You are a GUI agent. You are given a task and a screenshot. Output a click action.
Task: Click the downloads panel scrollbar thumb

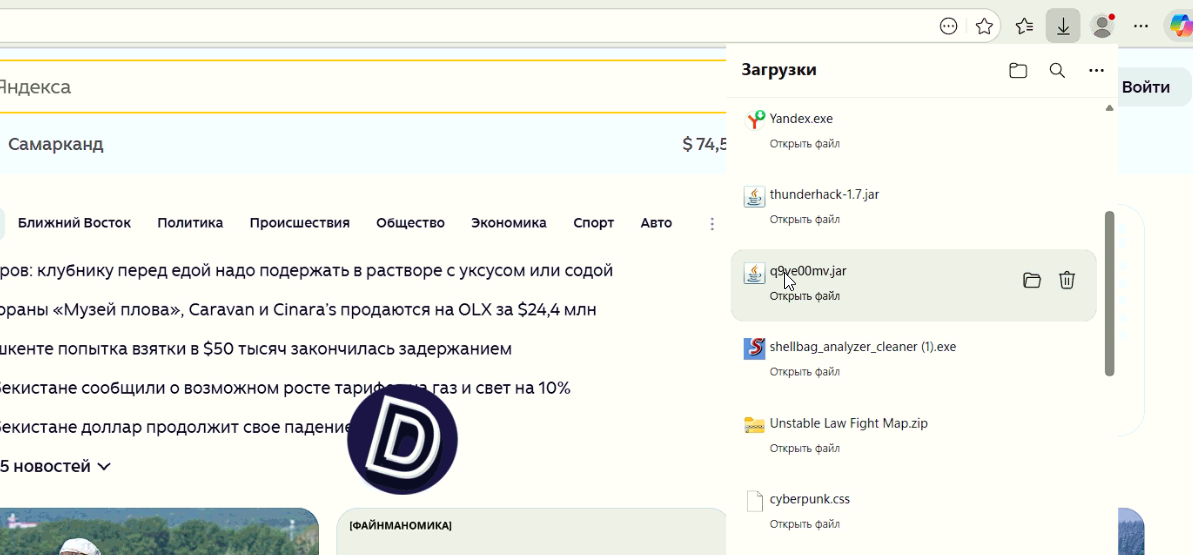(x=1109, y=293)
